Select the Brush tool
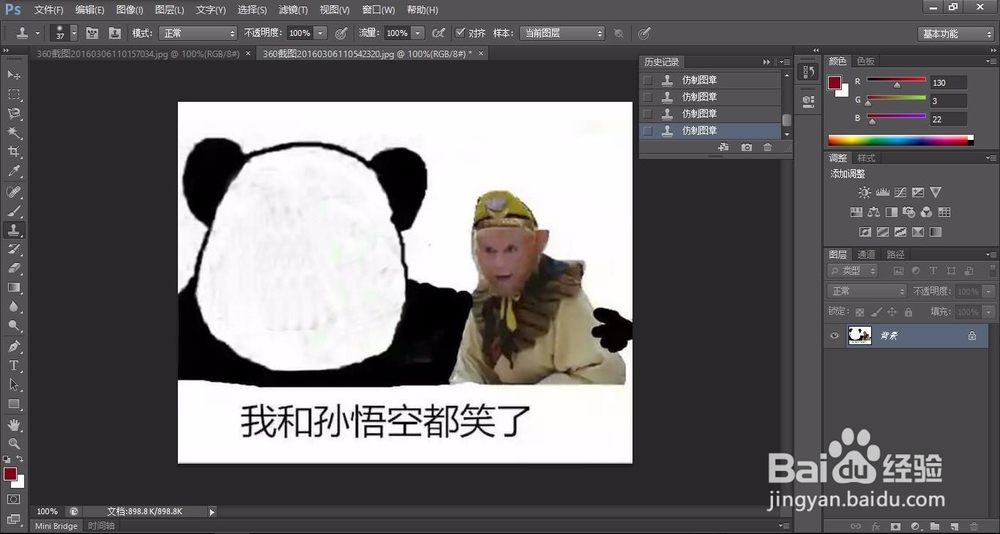Viewport: 1000px width, 534px height. (14, 211)
